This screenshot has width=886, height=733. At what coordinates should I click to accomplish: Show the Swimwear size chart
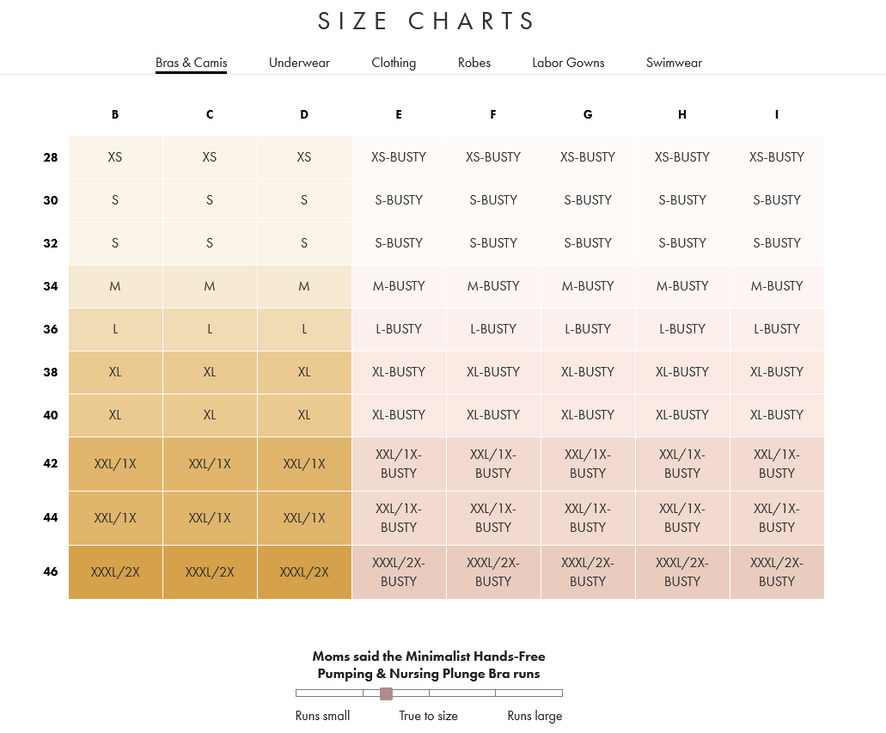[x=674, y=62]
